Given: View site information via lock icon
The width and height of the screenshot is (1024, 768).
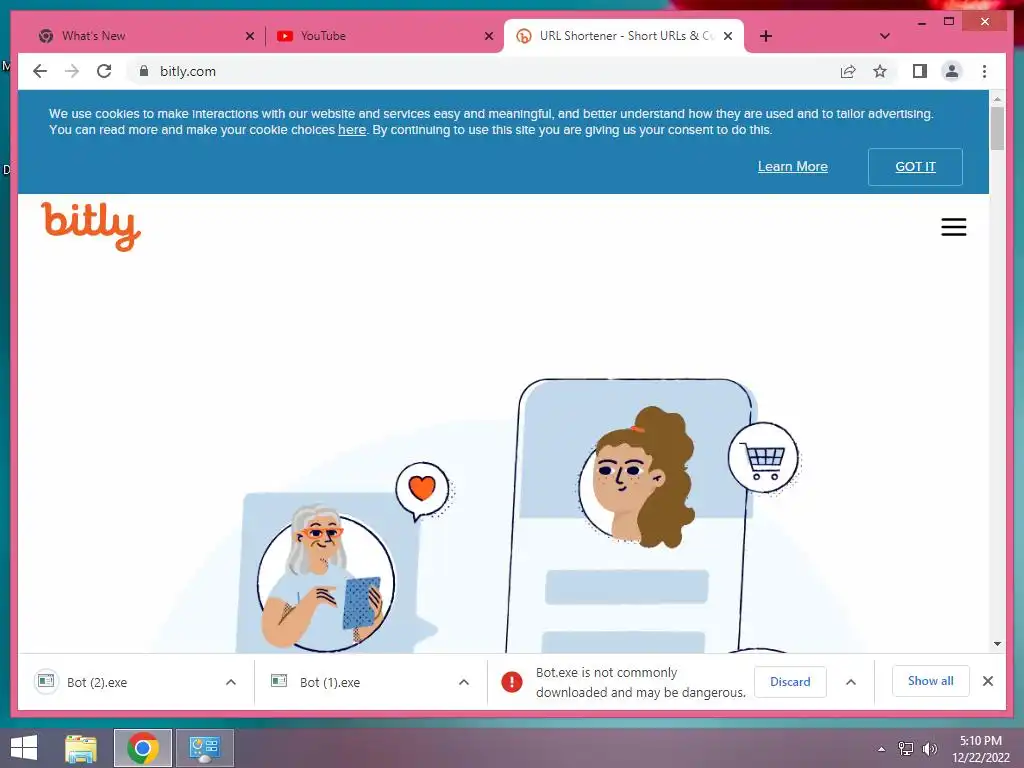Looking at the screenshot, I should click(144, 71).
